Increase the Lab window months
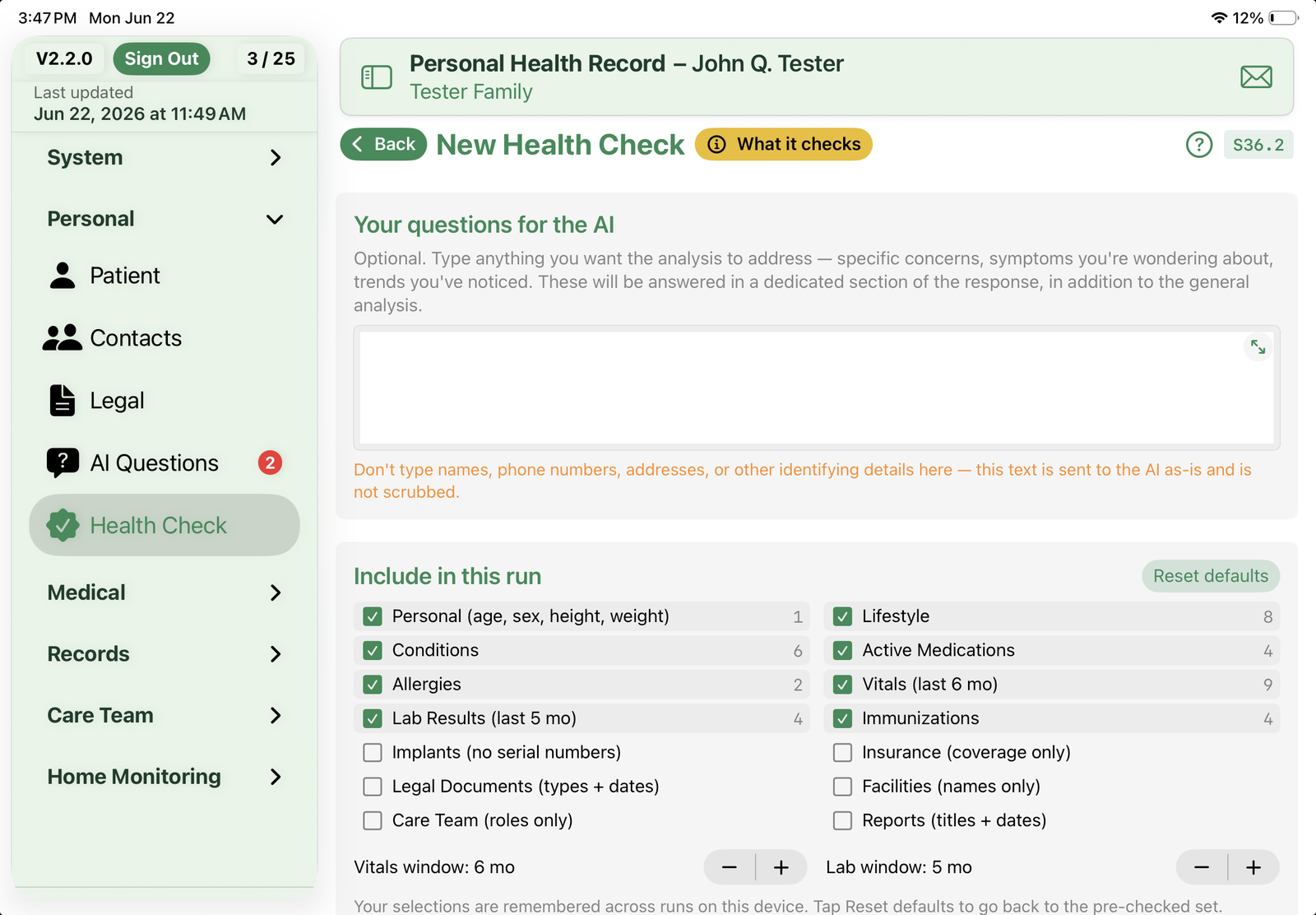1316x915 pixels. tap(1253, 867)
